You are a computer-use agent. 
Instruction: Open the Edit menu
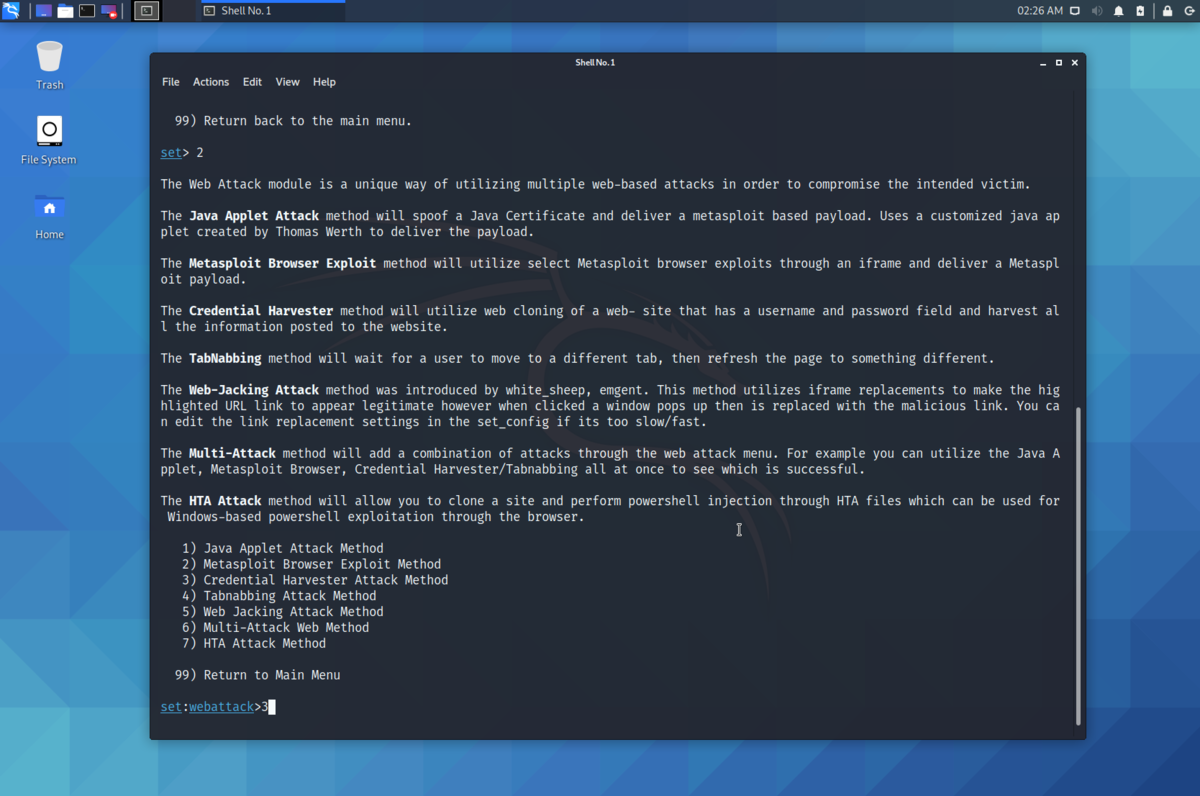tap(252, 82)
